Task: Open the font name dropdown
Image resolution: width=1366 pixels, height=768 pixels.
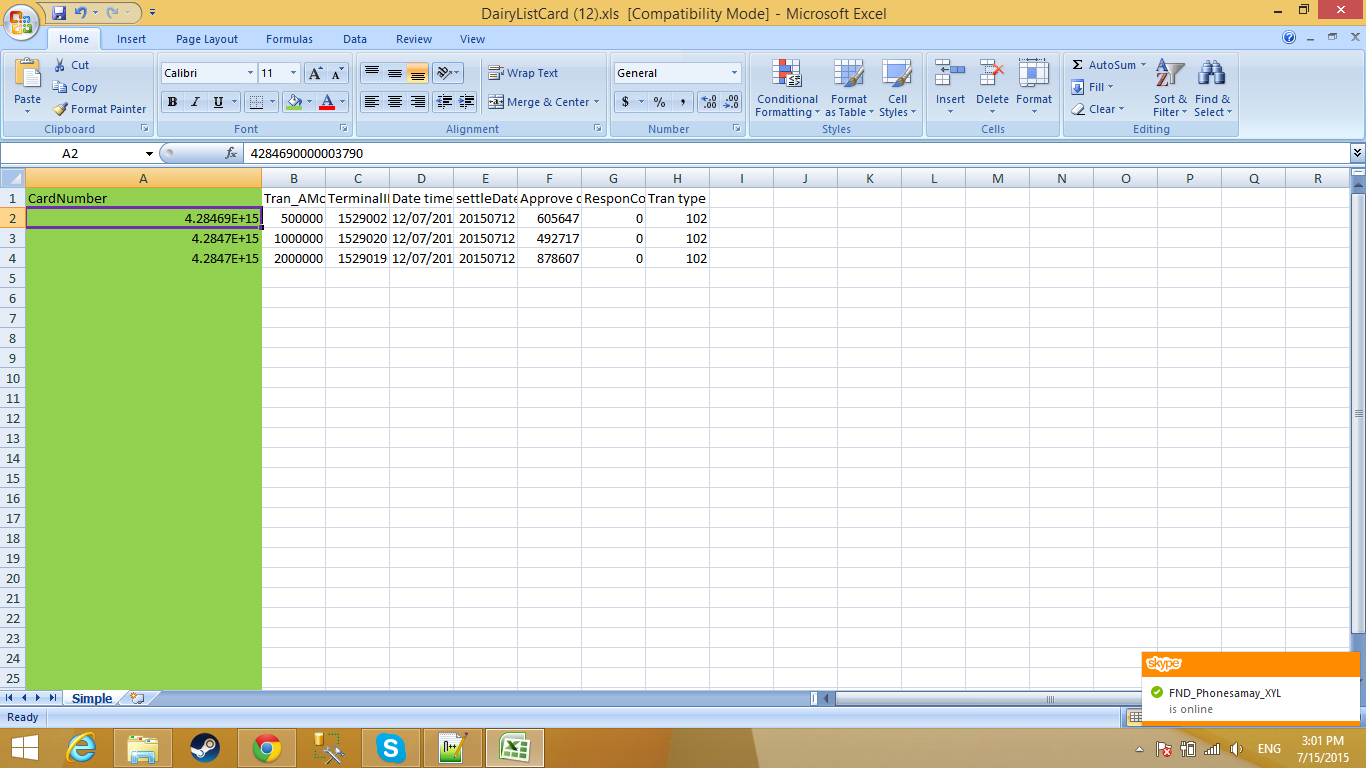Action: [250, 73]
